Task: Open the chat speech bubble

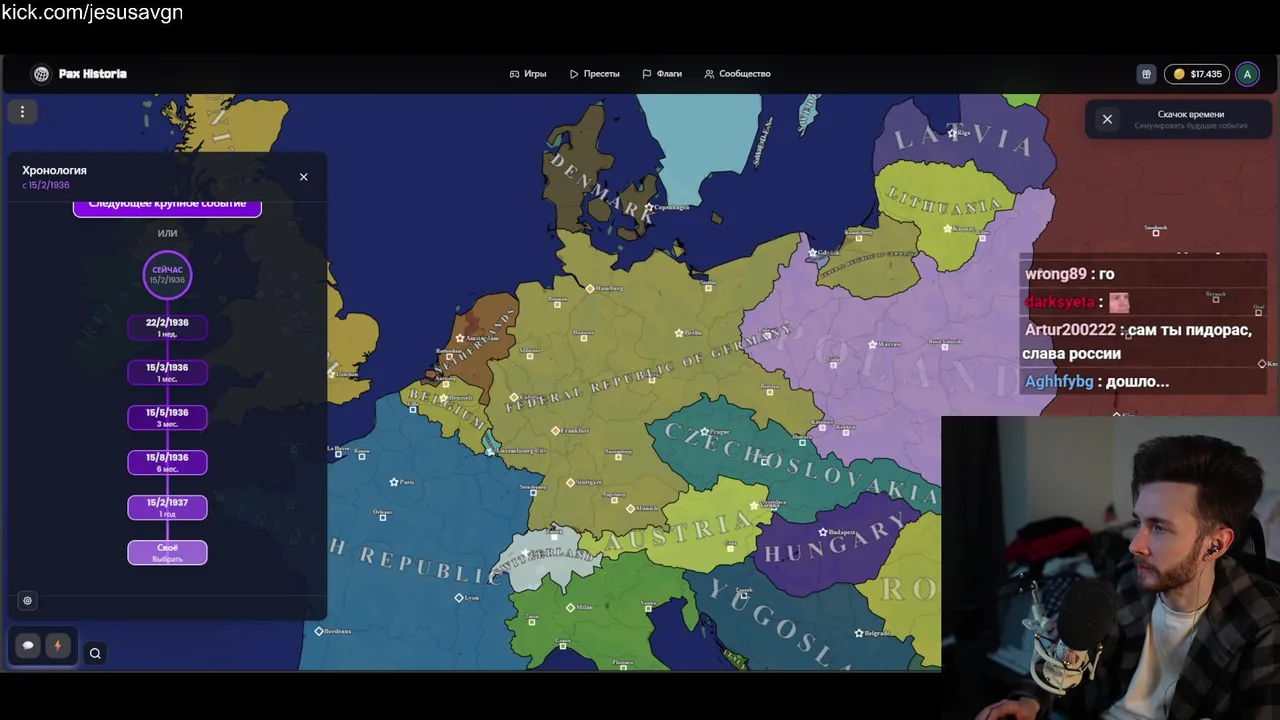Action: click(x=28, y=646)
